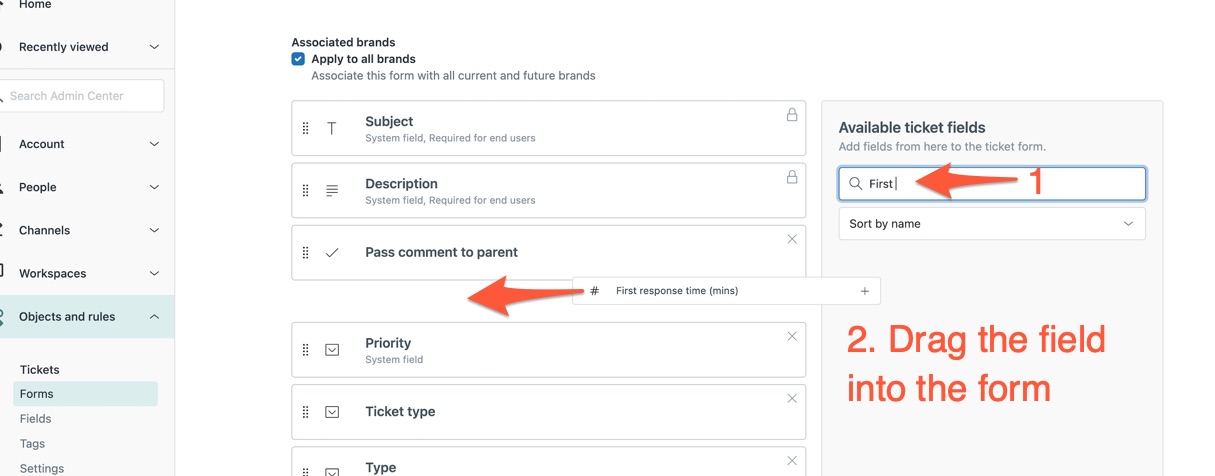Go to the Tags page
The height and width of the screenshot is (476, 1215).
(x=33, y=444)
